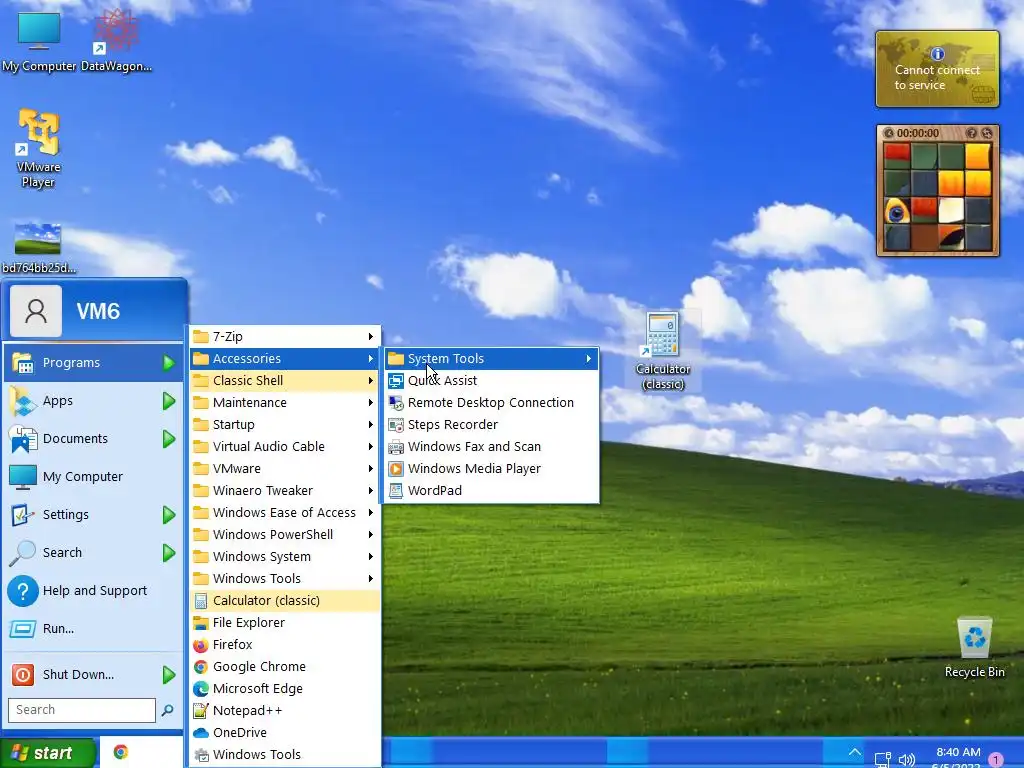Image resolution: width=1024 pixels, height=768 pixels.
Task: Open the volume tray icon
Action: click(x=907, y=760)
